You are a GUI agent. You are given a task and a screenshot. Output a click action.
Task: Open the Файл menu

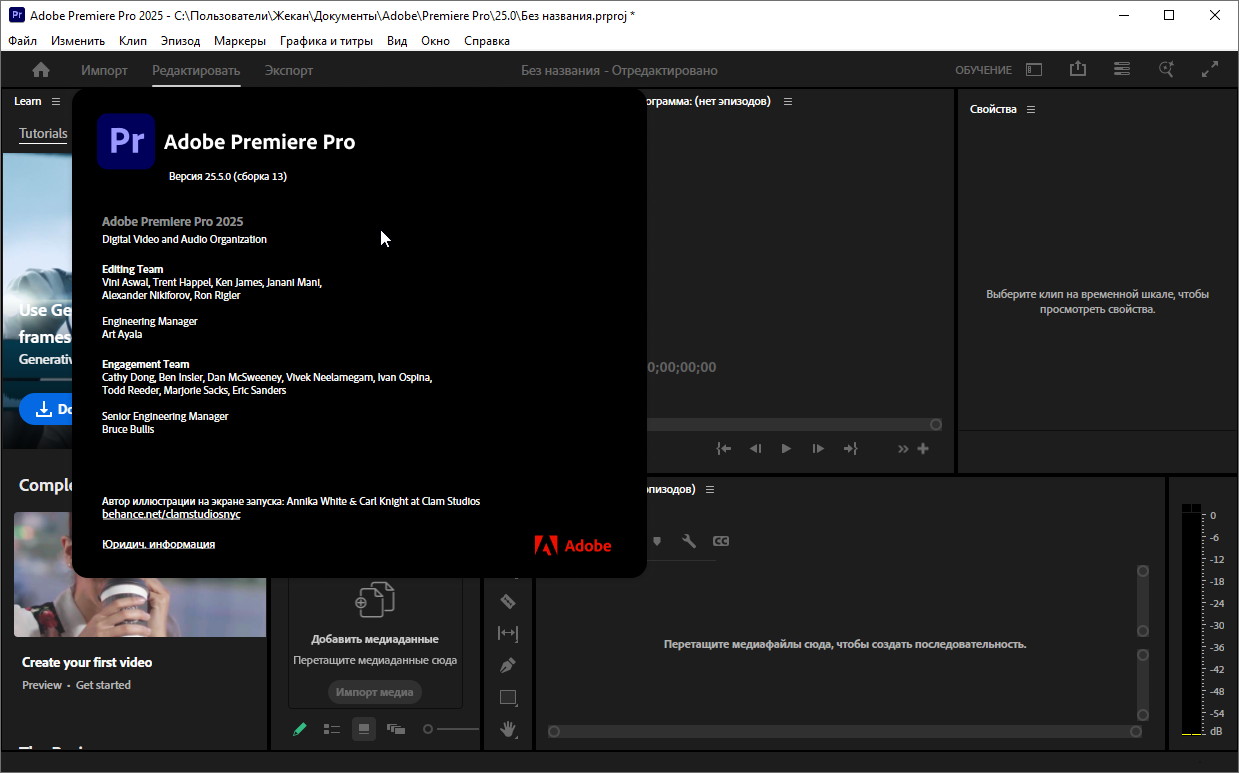(22, 41)
